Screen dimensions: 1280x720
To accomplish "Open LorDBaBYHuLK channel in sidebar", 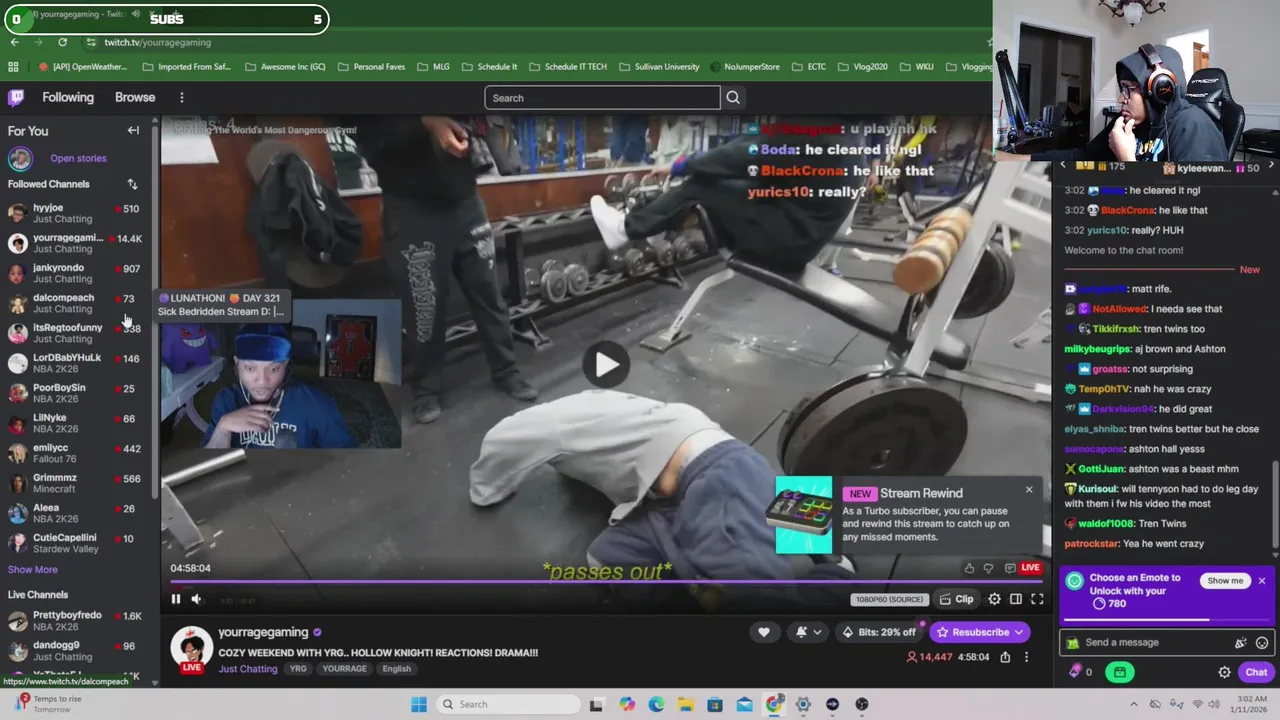I will pos(75,363).
